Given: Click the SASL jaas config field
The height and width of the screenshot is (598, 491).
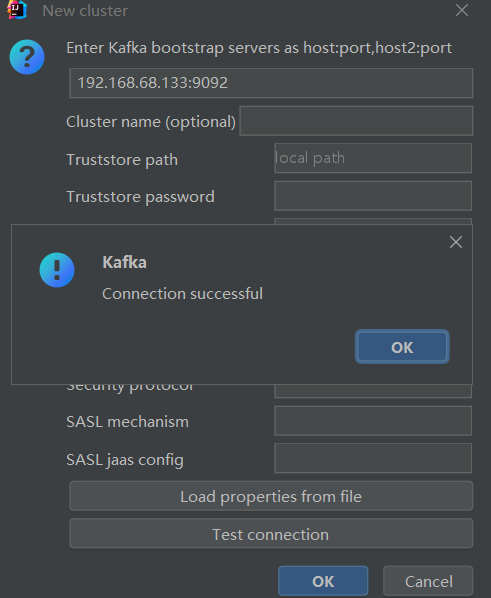Looking at the screenshot, I should [373, 458].
